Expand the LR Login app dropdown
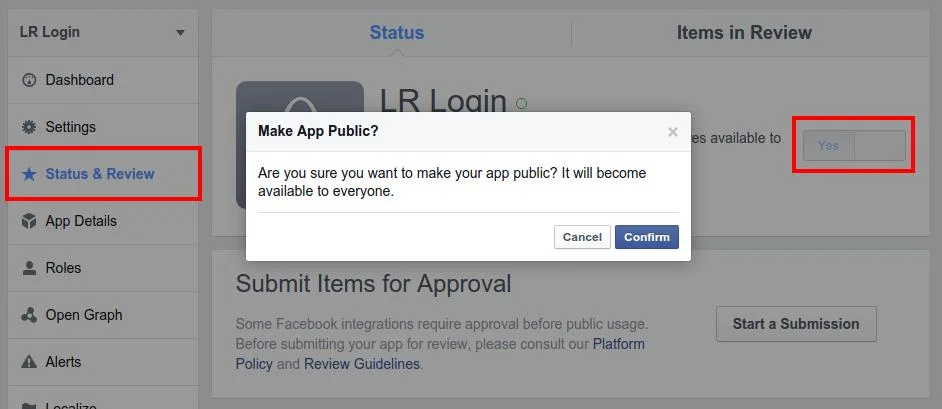 [x=180, y=33]
